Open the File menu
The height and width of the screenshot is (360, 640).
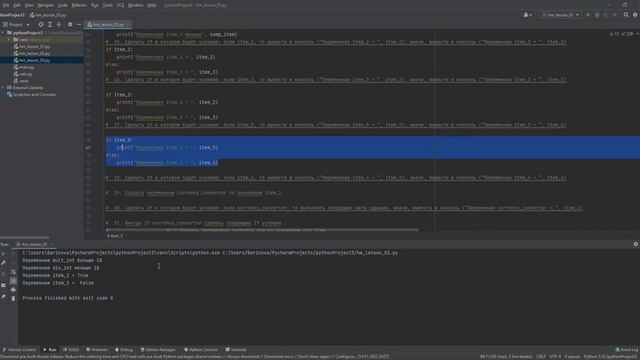[x=6, y=5]
